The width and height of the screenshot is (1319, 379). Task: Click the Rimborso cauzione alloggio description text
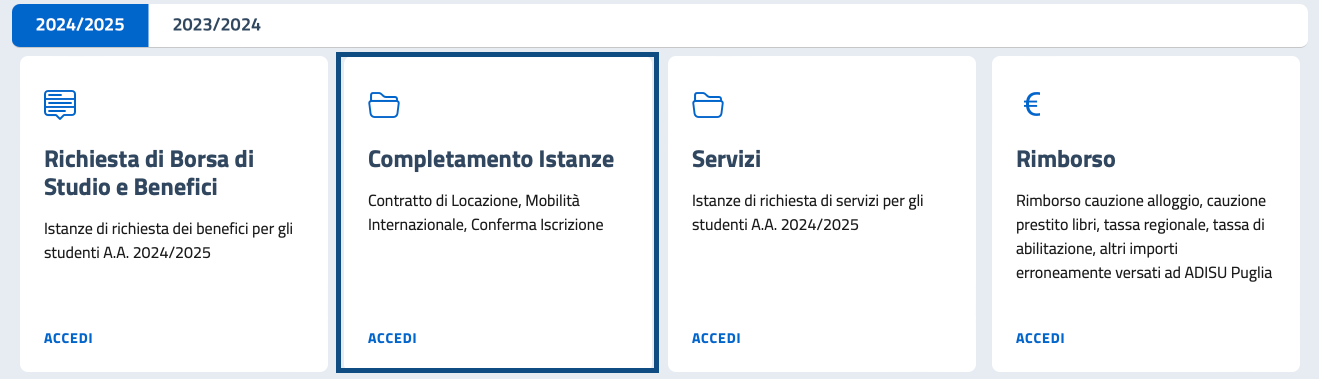[x=1144, y=237]
